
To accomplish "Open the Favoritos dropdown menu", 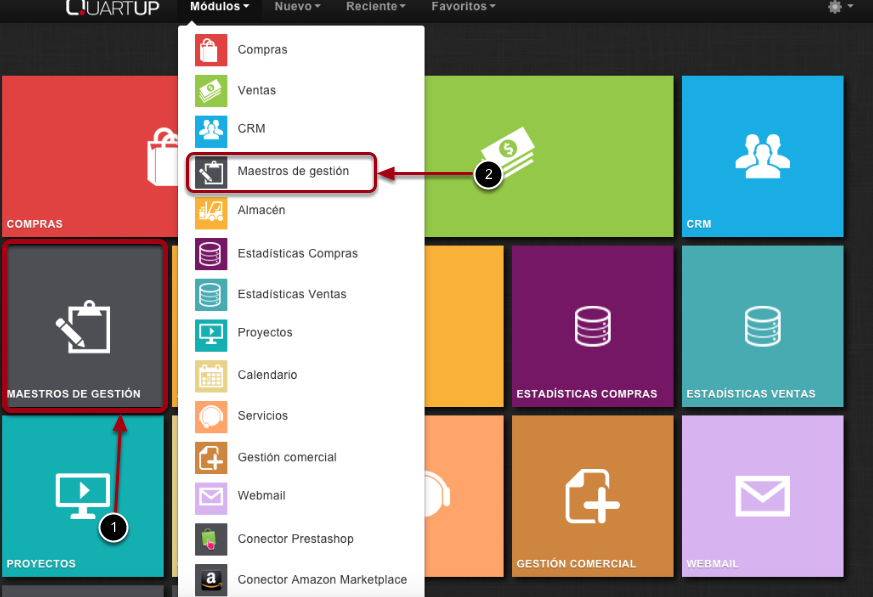I will 463,7.
